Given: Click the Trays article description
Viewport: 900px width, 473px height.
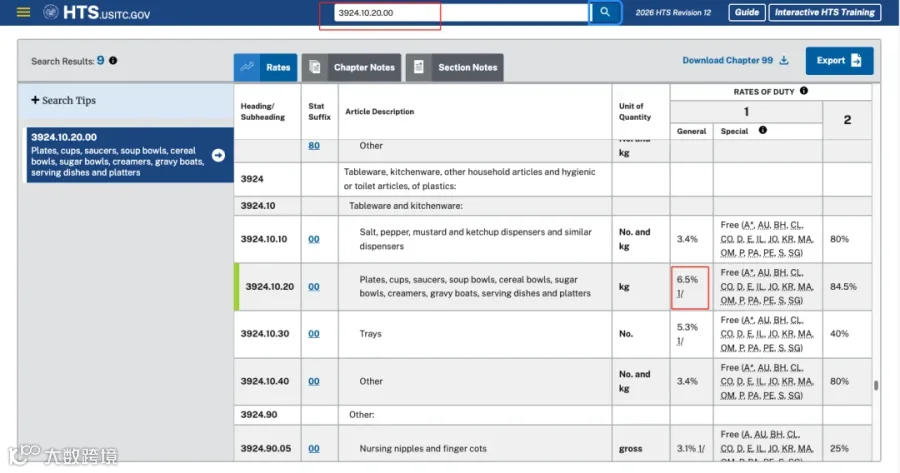Looking at the screenshot, I should (x=370, y=334).
